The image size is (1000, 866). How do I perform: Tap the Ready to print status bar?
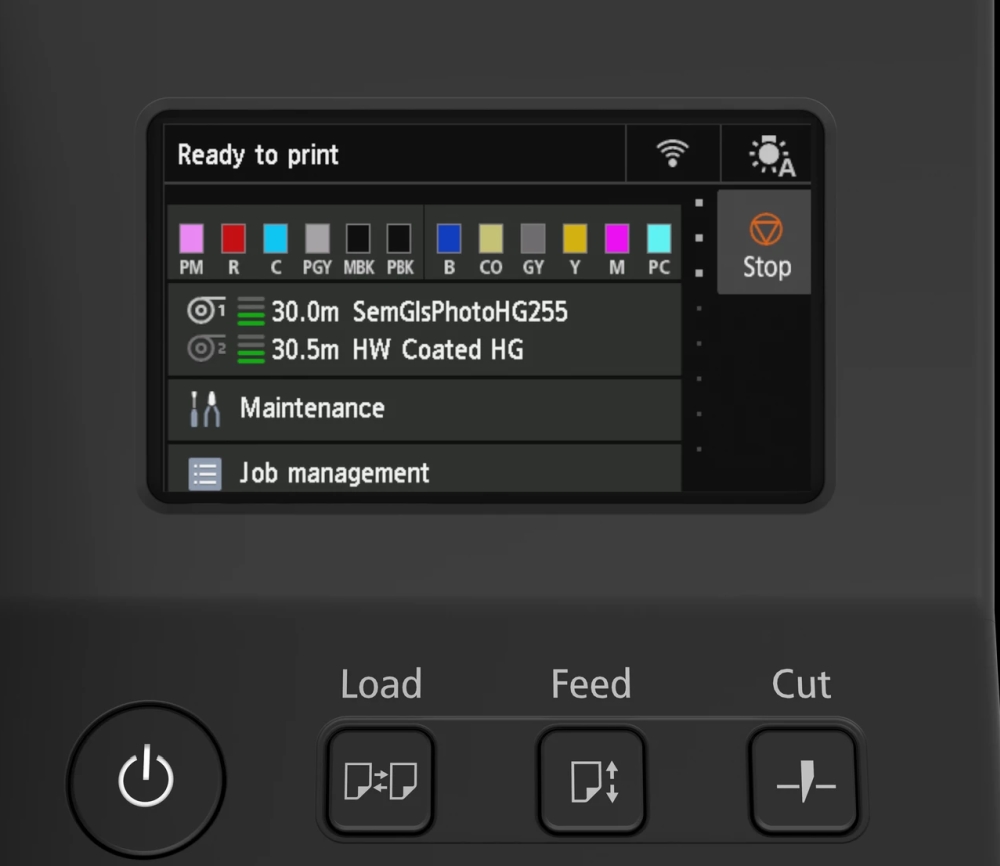pyautogui.click(x=394, y=155)
